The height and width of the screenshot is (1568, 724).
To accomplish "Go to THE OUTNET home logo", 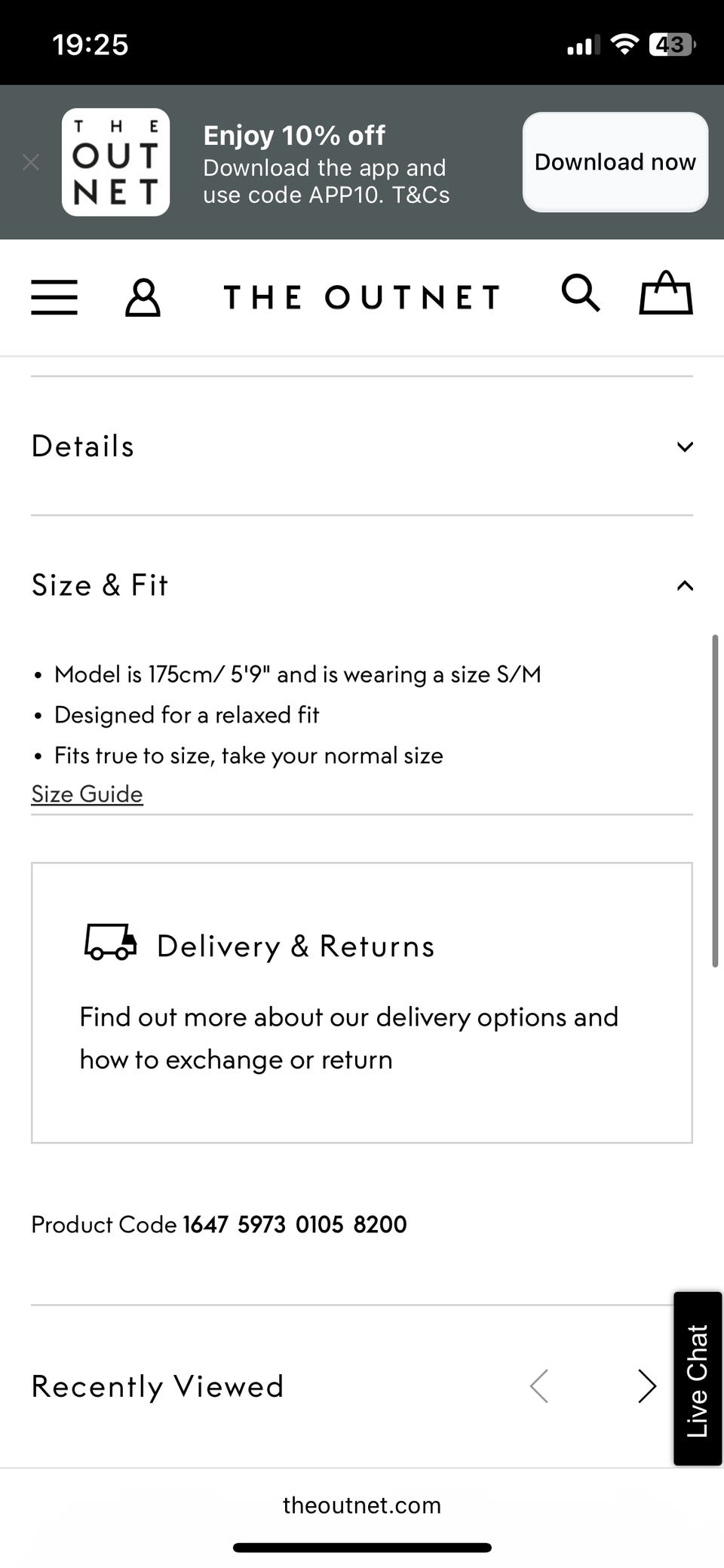I will point(362,297).
